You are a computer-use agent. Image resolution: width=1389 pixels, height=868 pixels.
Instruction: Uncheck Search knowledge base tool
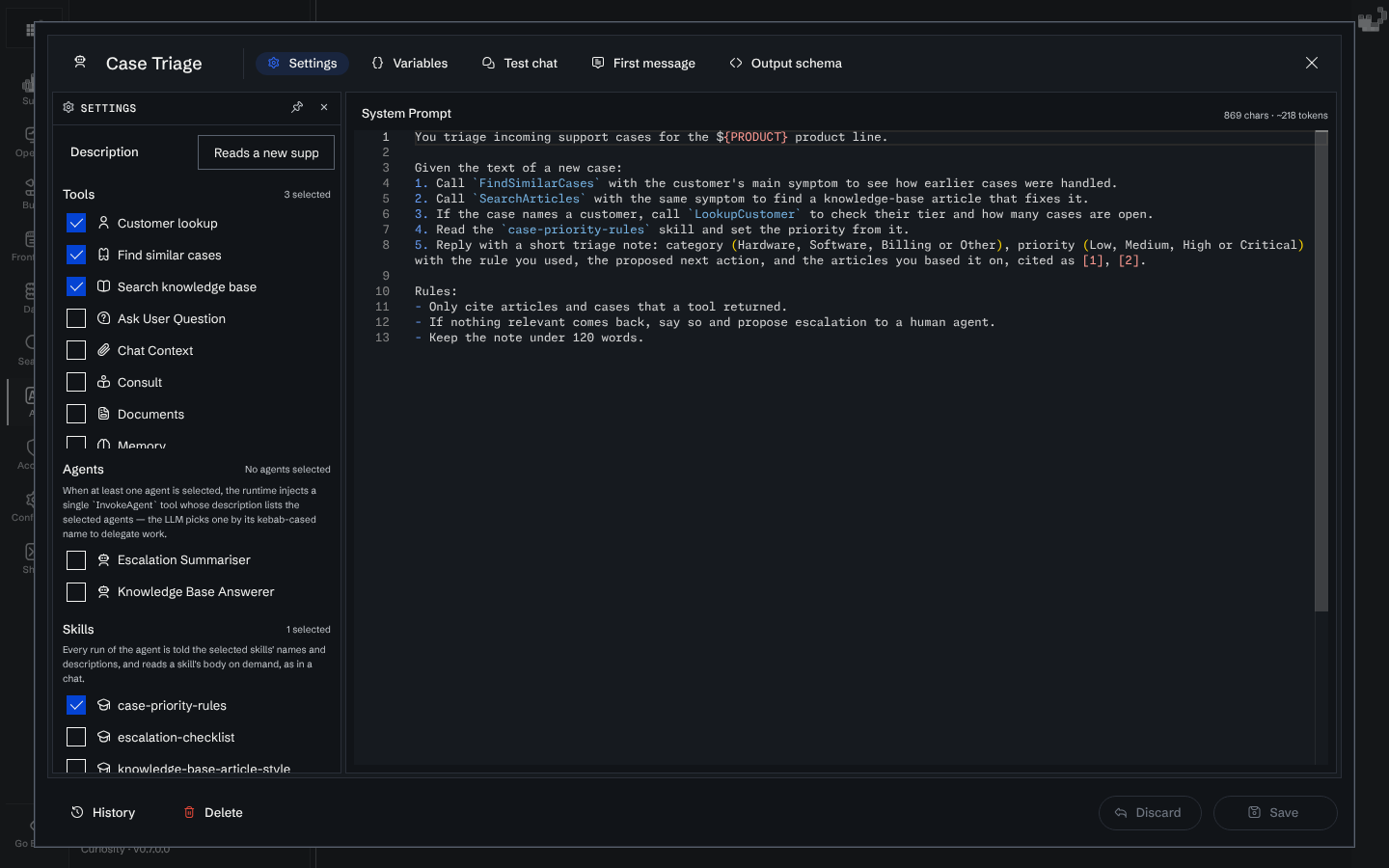point(76,286)
